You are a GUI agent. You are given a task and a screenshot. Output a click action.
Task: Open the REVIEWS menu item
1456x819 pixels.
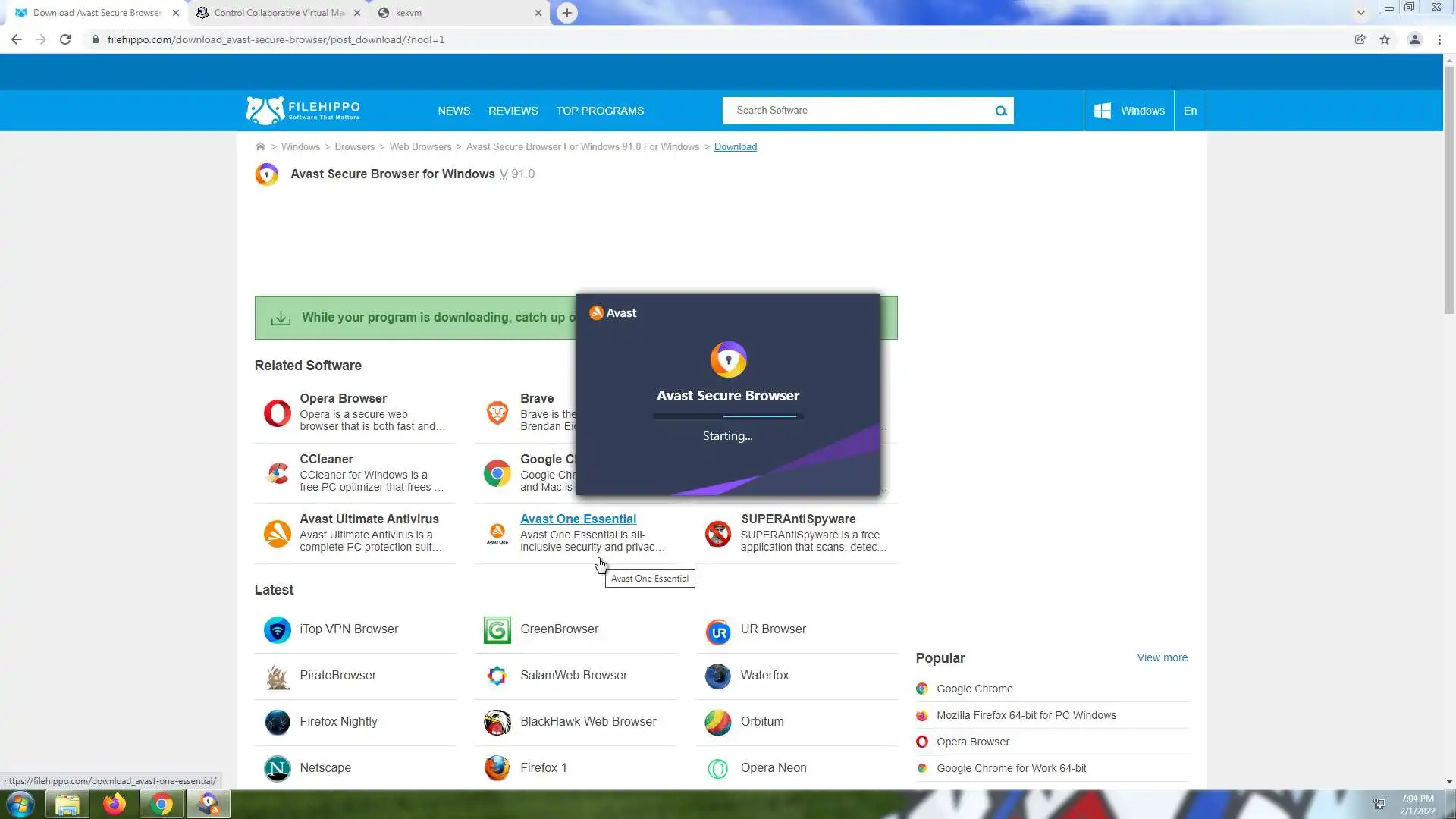[513, 111]
